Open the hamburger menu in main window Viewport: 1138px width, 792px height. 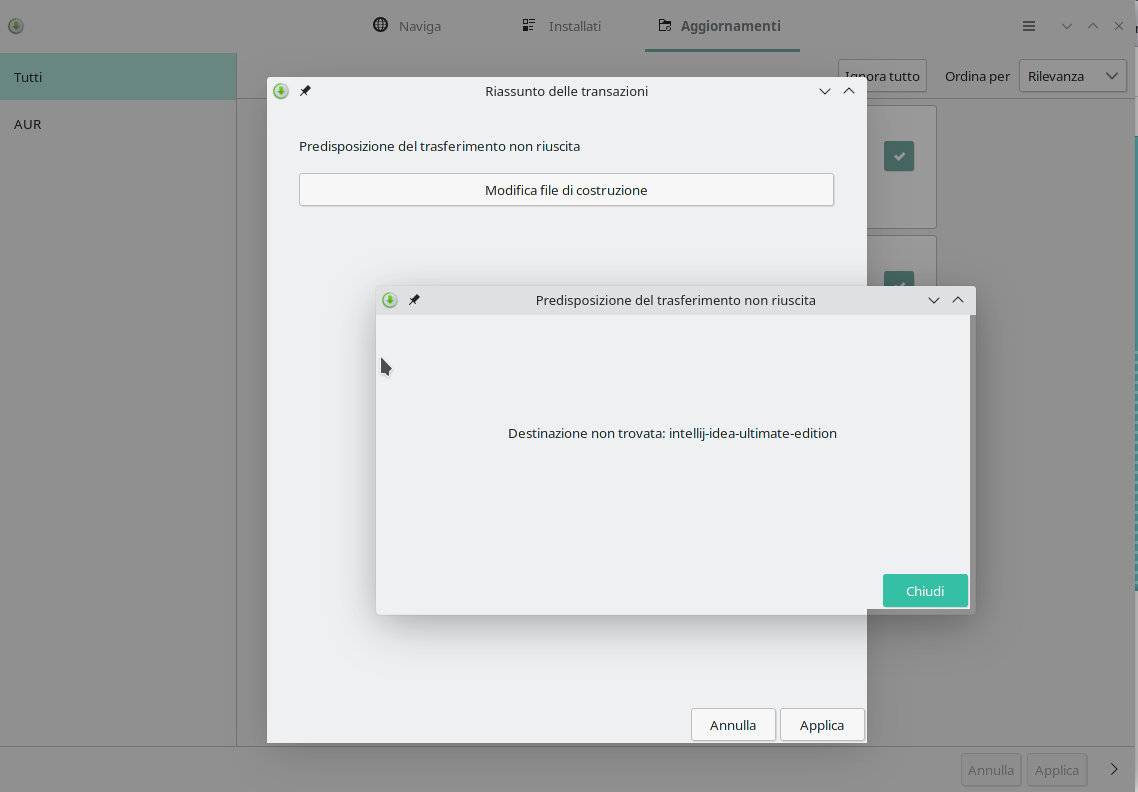[1028, 26]
